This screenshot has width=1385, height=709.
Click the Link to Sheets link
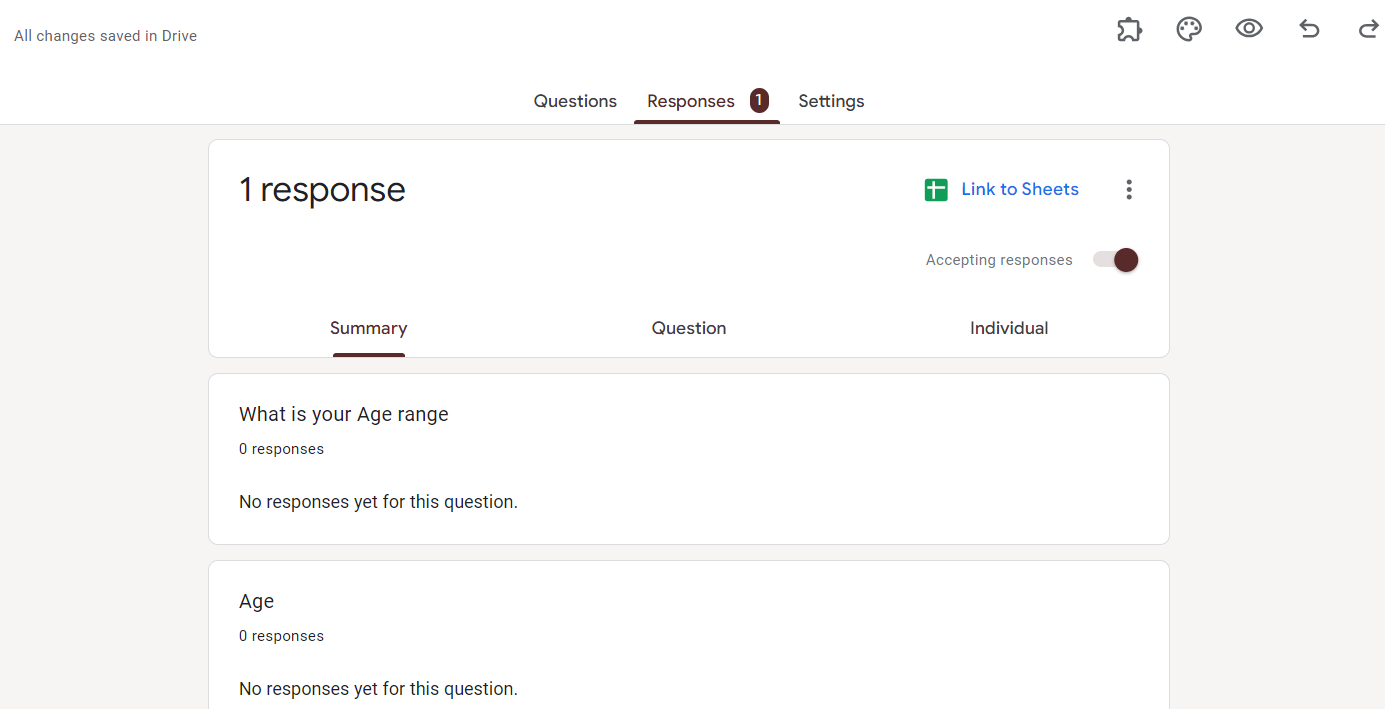[1020, 190]
